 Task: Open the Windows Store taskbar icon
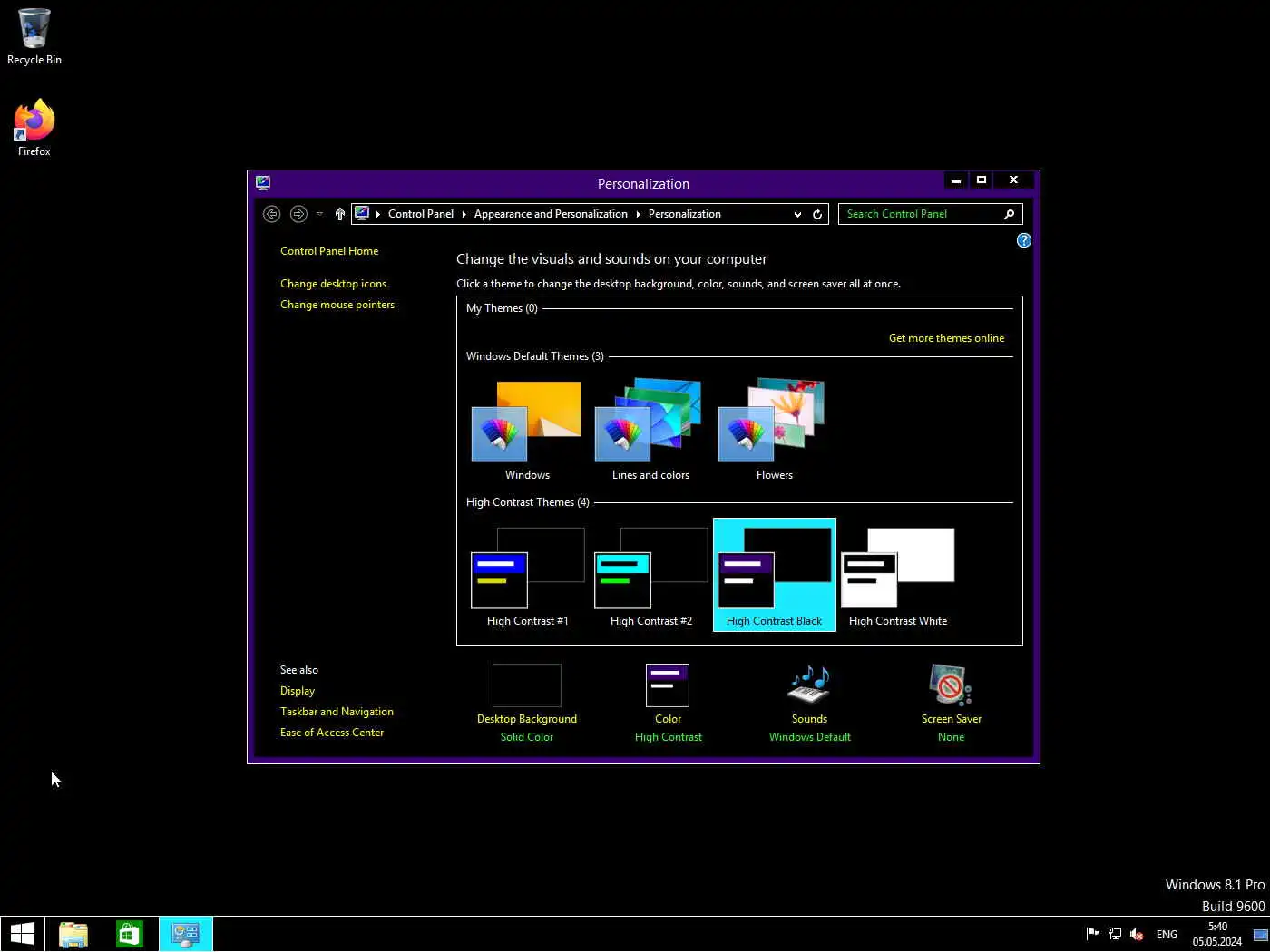pyautogui.click(x=129, y=934)
